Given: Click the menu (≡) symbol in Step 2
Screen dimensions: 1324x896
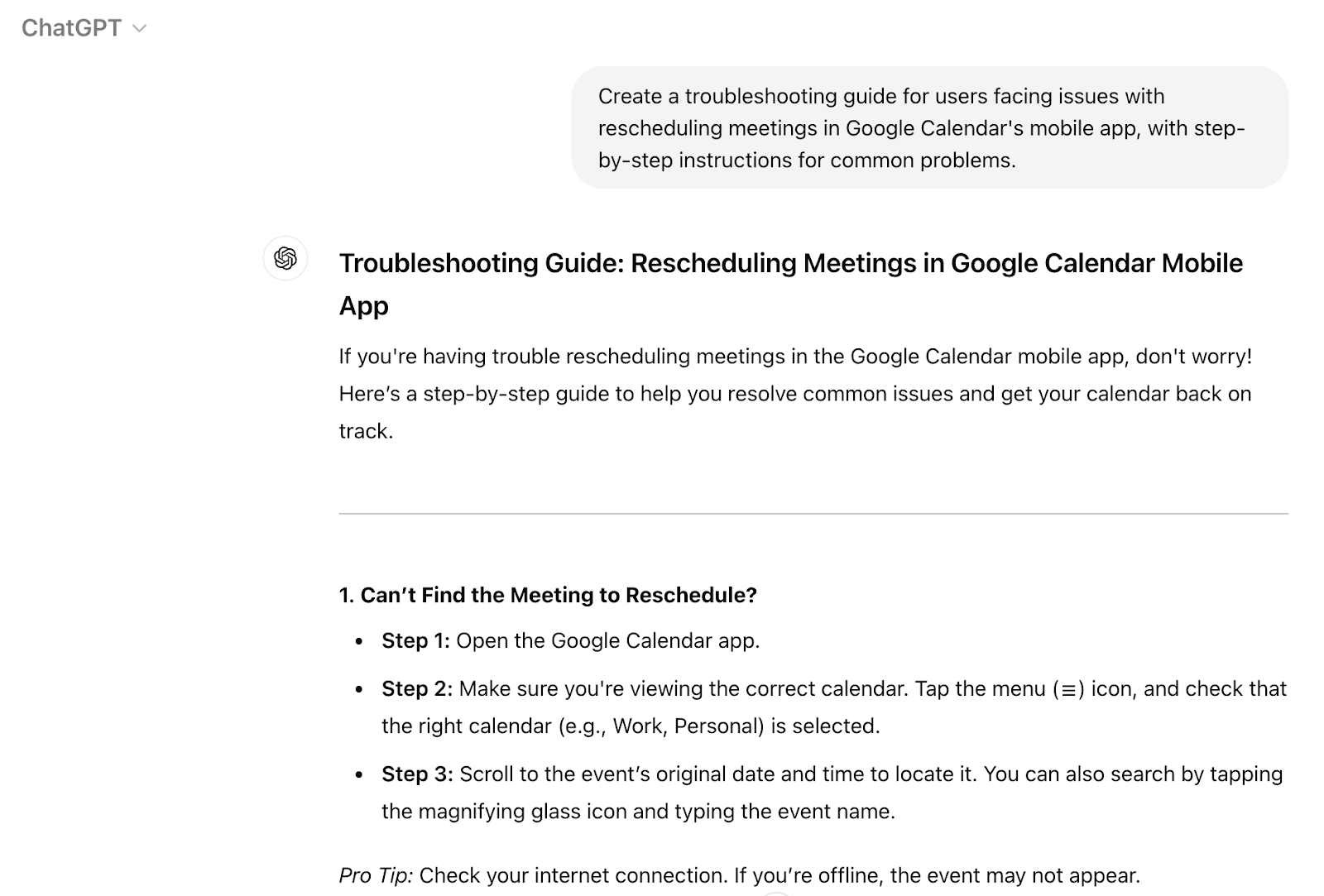Looking at the screenshot, I should (x=1068, y=690).
